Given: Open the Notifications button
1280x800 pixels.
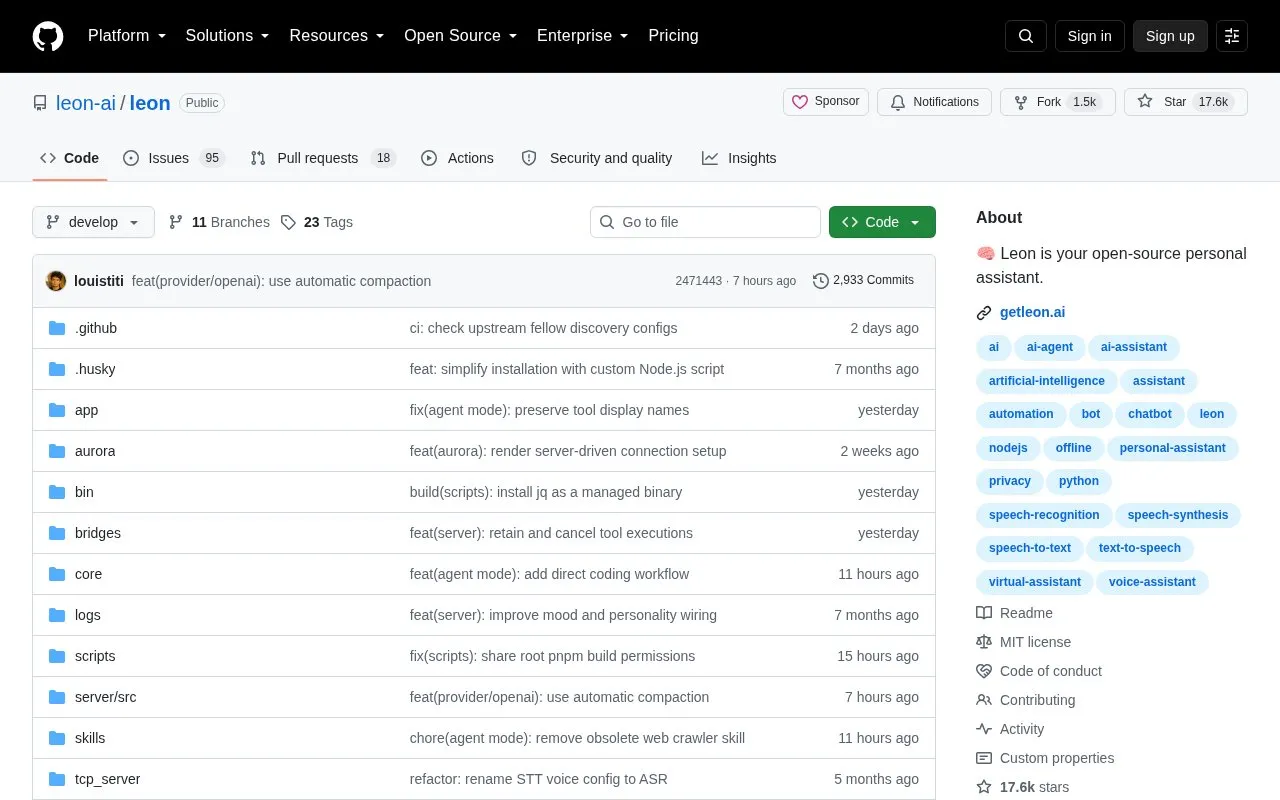Looking at the screenshot, I should click(934, 102).
